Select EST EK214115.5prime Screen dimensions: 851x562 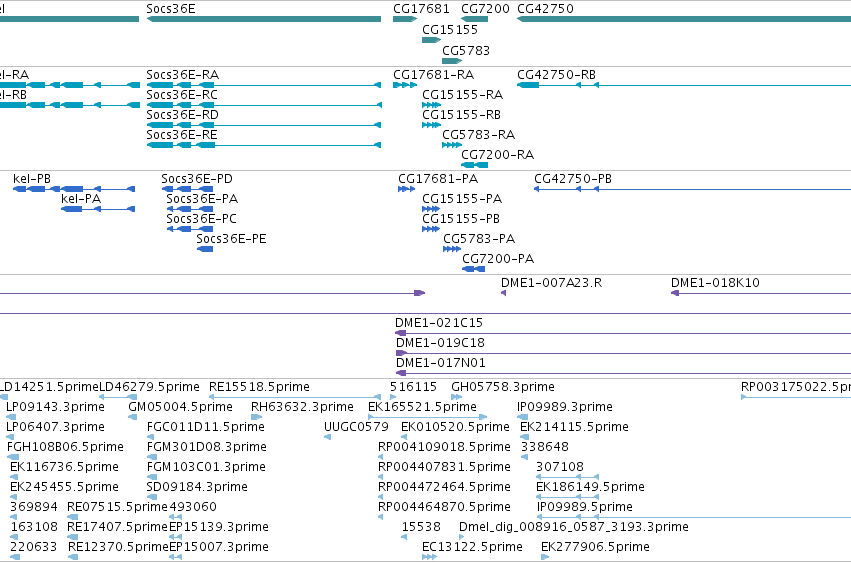pyautogui.click(x=574, y=427)
